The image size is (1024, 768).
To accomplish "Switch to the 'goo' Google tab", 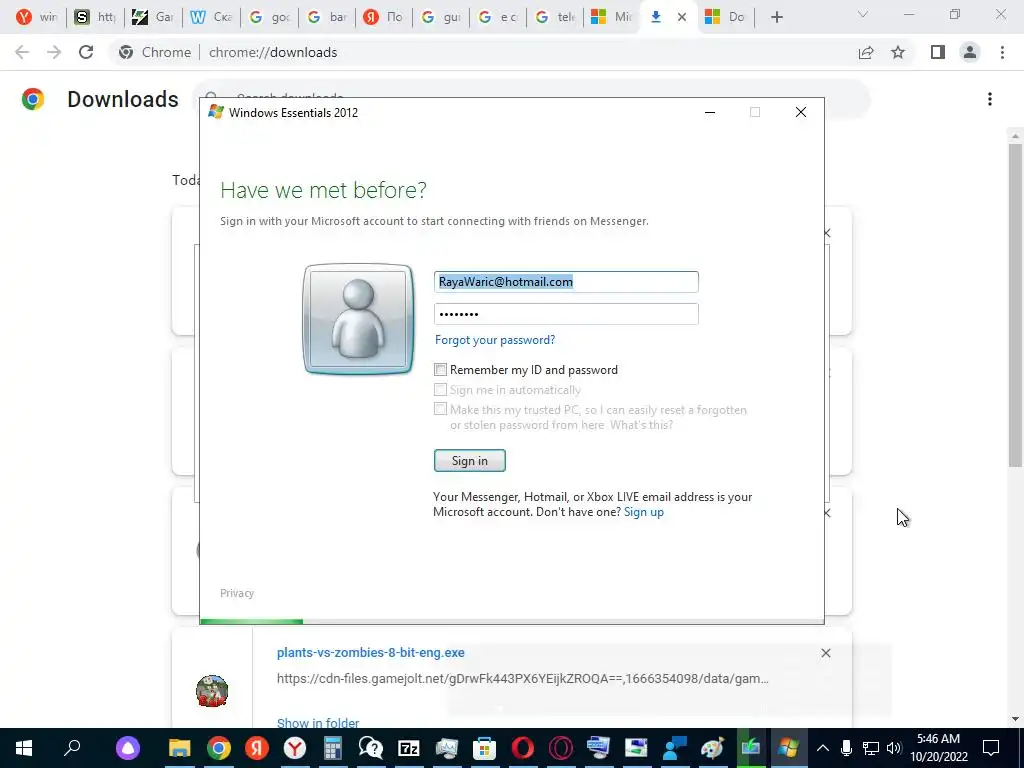I will click(269, 17).
